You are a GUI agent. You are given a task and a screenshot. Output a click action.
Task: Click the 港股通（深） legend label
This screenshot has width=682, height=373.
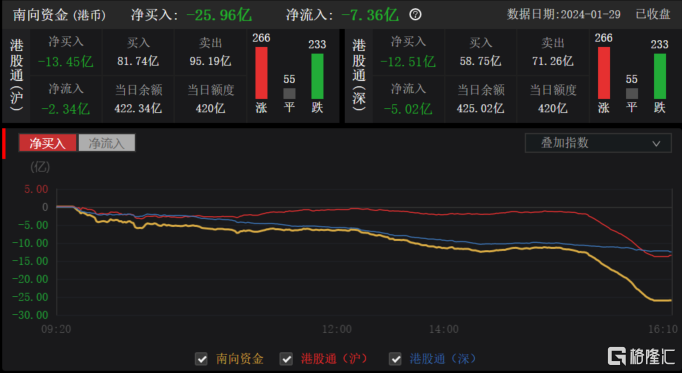pyautogui.click(x=443, y=359)
